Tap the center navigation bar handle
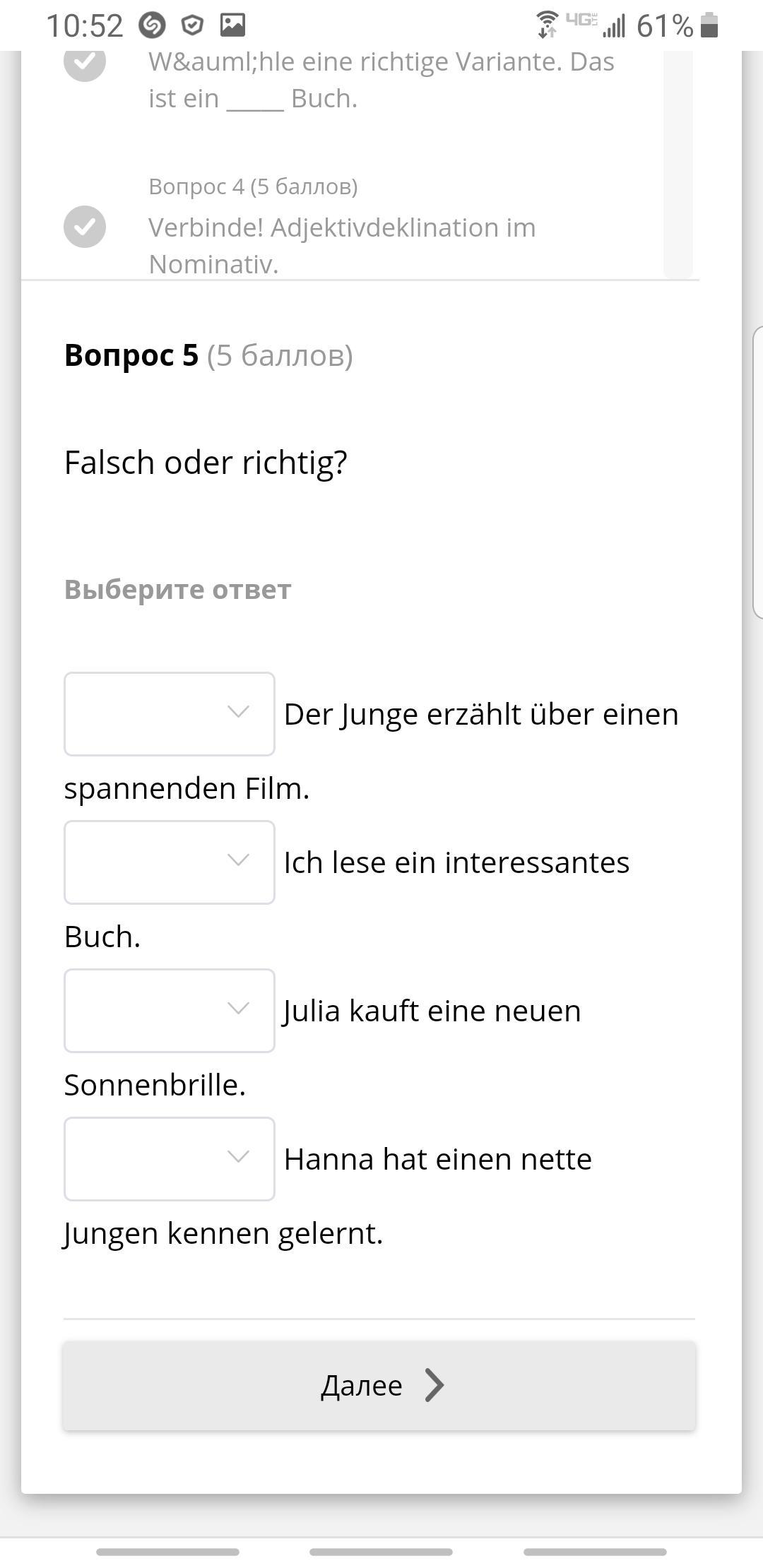Viewport: 763px width, 1568px height. pos(381,1552)
